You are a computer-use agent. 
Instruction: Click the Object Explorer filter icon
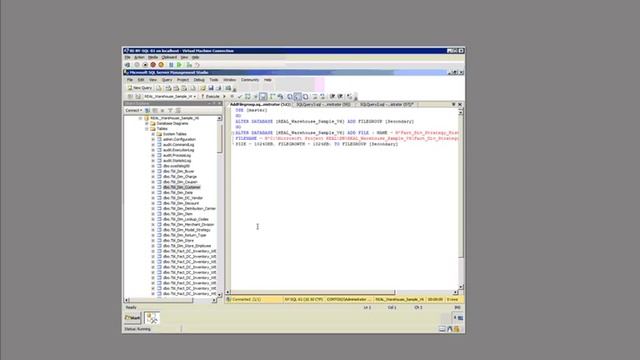coord(170,110)
